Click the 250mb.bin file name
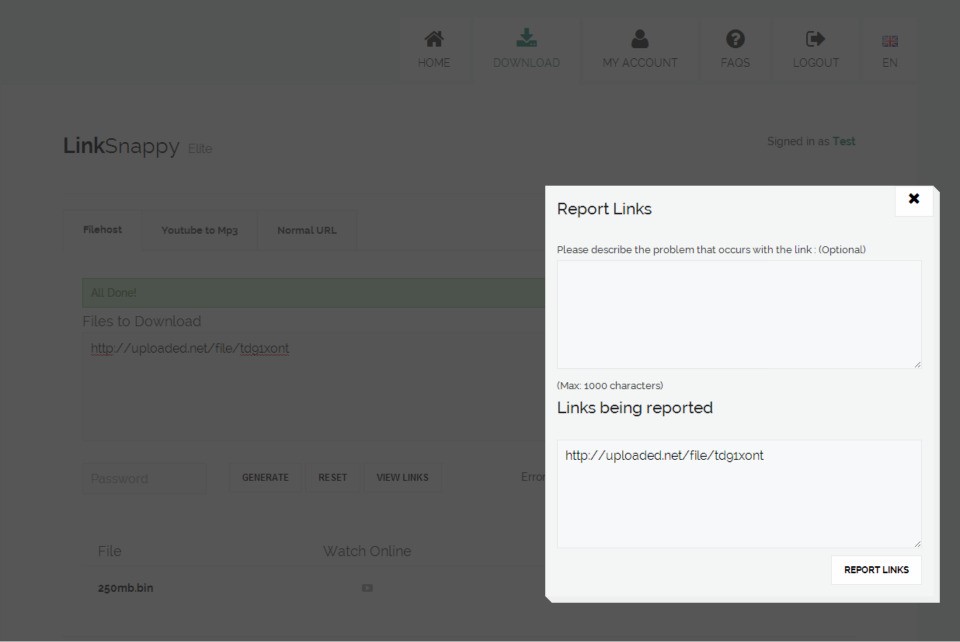960x642 pixels. pos(125,588)
